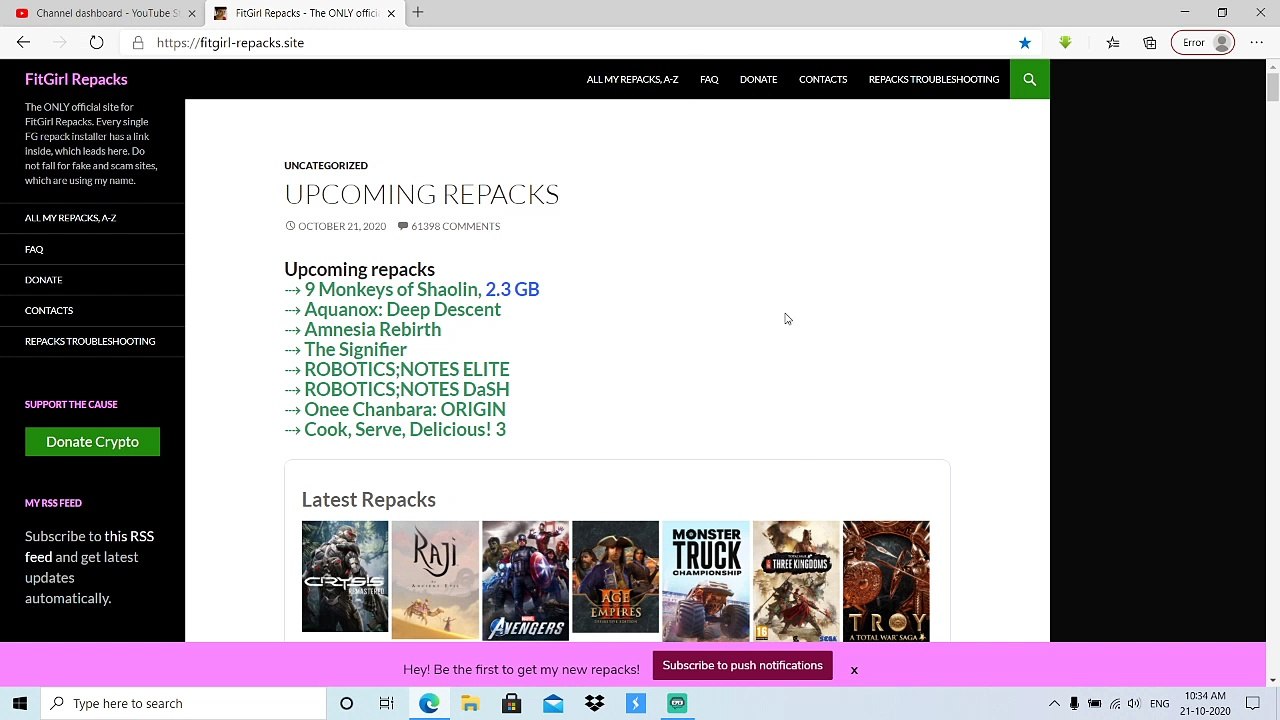Open the 61398 Comments link
The image size is (1280, 720).
click(x=455, y=226)
